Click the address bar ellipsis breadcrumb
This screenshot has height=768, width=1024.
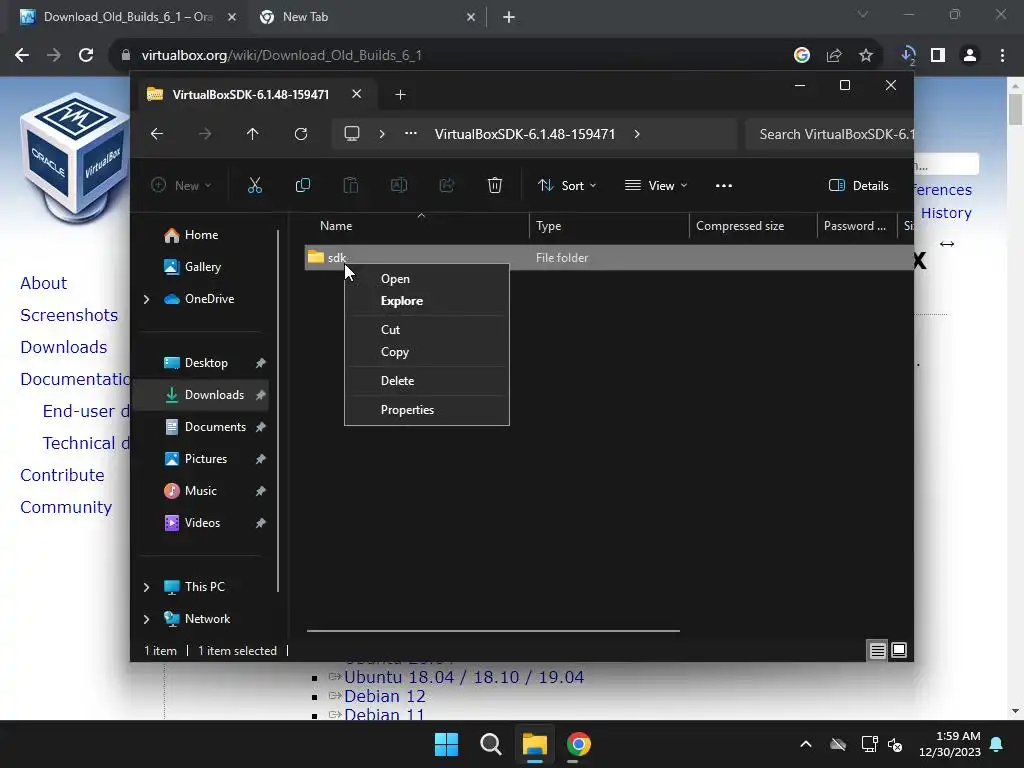pyautogui.click(x=411, y=133)
